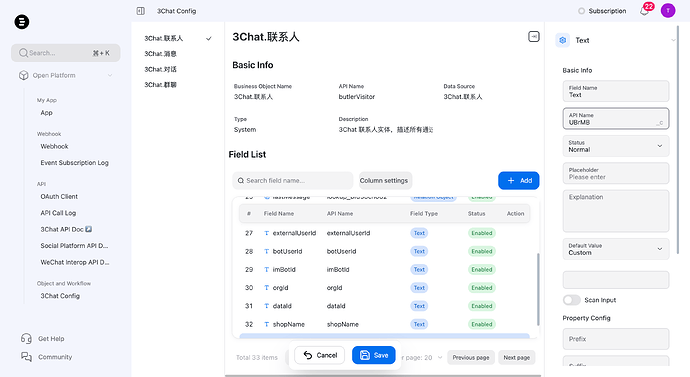This screenshot has height=377, width=690.
Task: Open the purple user avatar menu
Action: [668, 11]
